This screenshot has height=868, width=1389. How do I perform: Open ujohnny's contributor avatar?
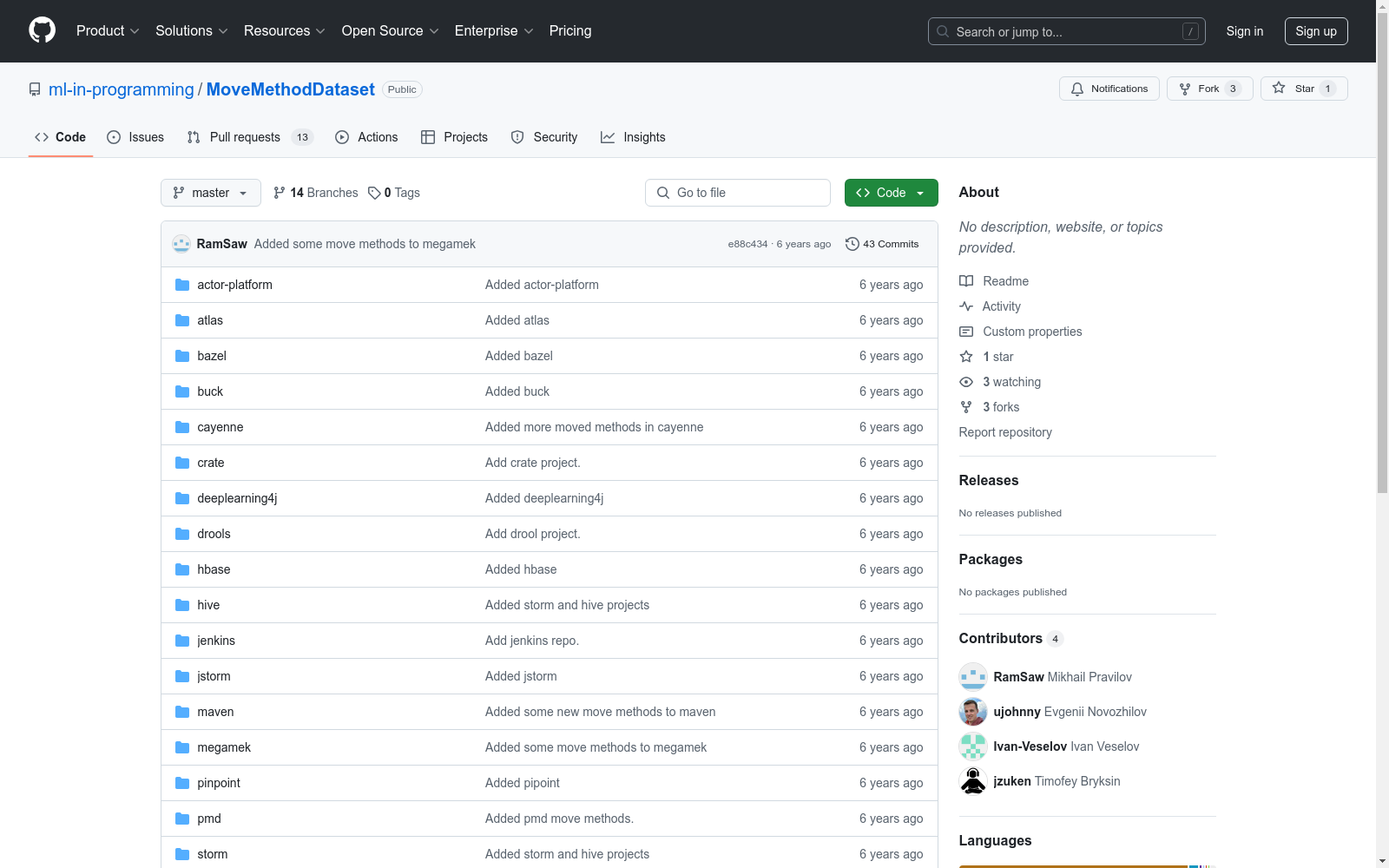click(973, 712)
